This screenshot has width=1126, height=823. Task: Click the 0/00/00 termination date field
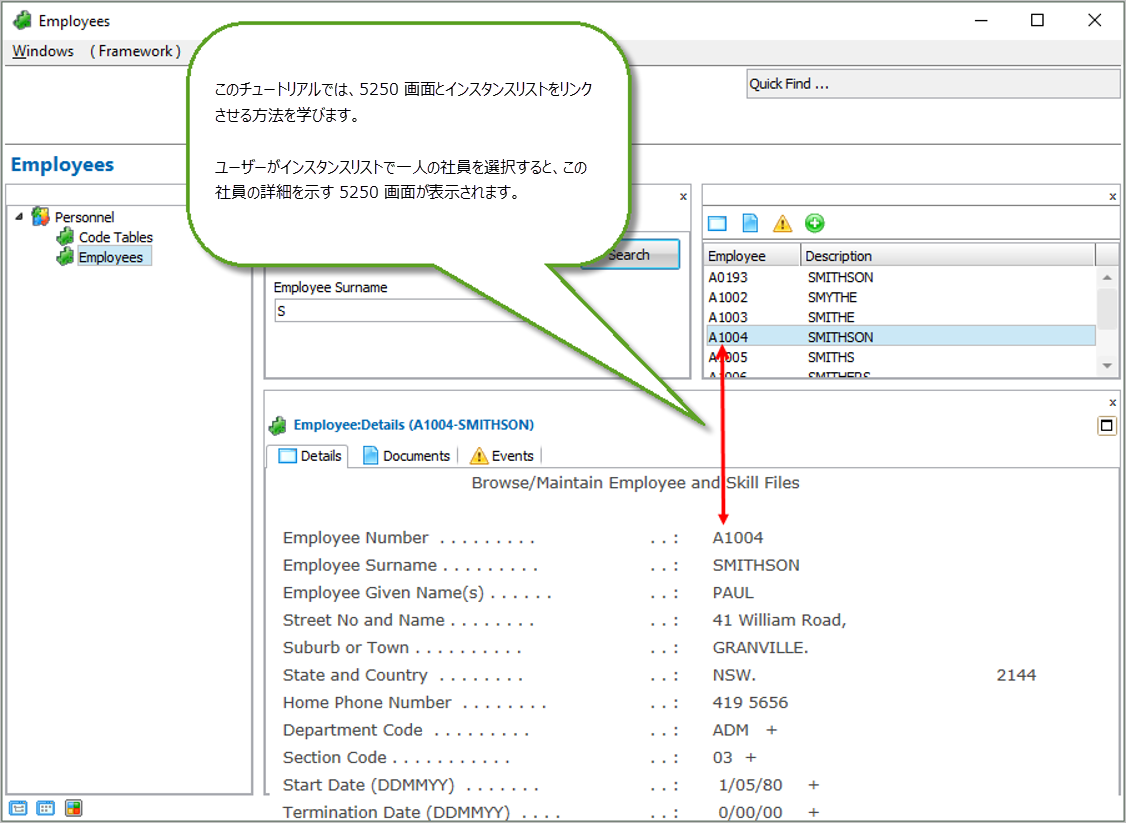750,812
